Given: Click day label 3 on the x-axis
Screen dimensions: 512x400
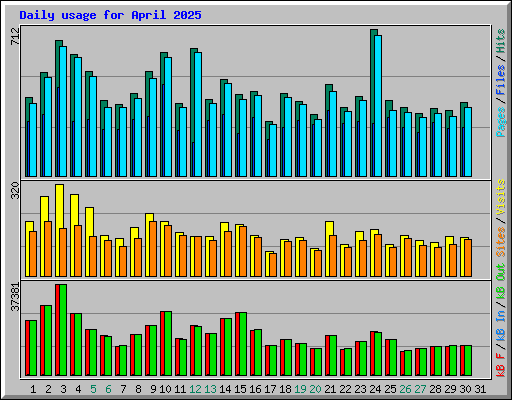Looking at the screenshot, I should (63, 389).
